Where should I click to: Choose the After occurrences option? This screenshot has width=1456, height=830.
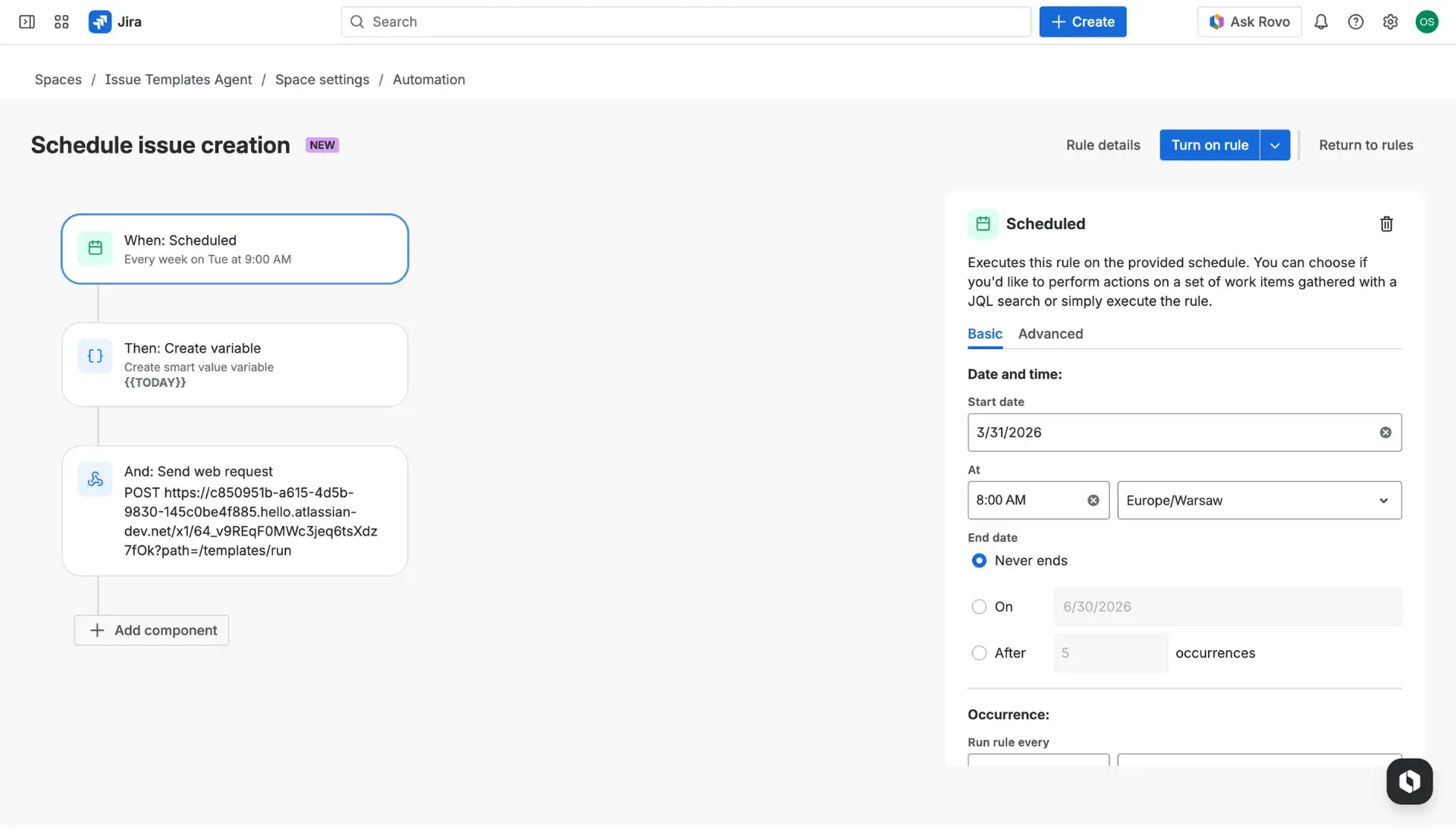click(979, 652)
